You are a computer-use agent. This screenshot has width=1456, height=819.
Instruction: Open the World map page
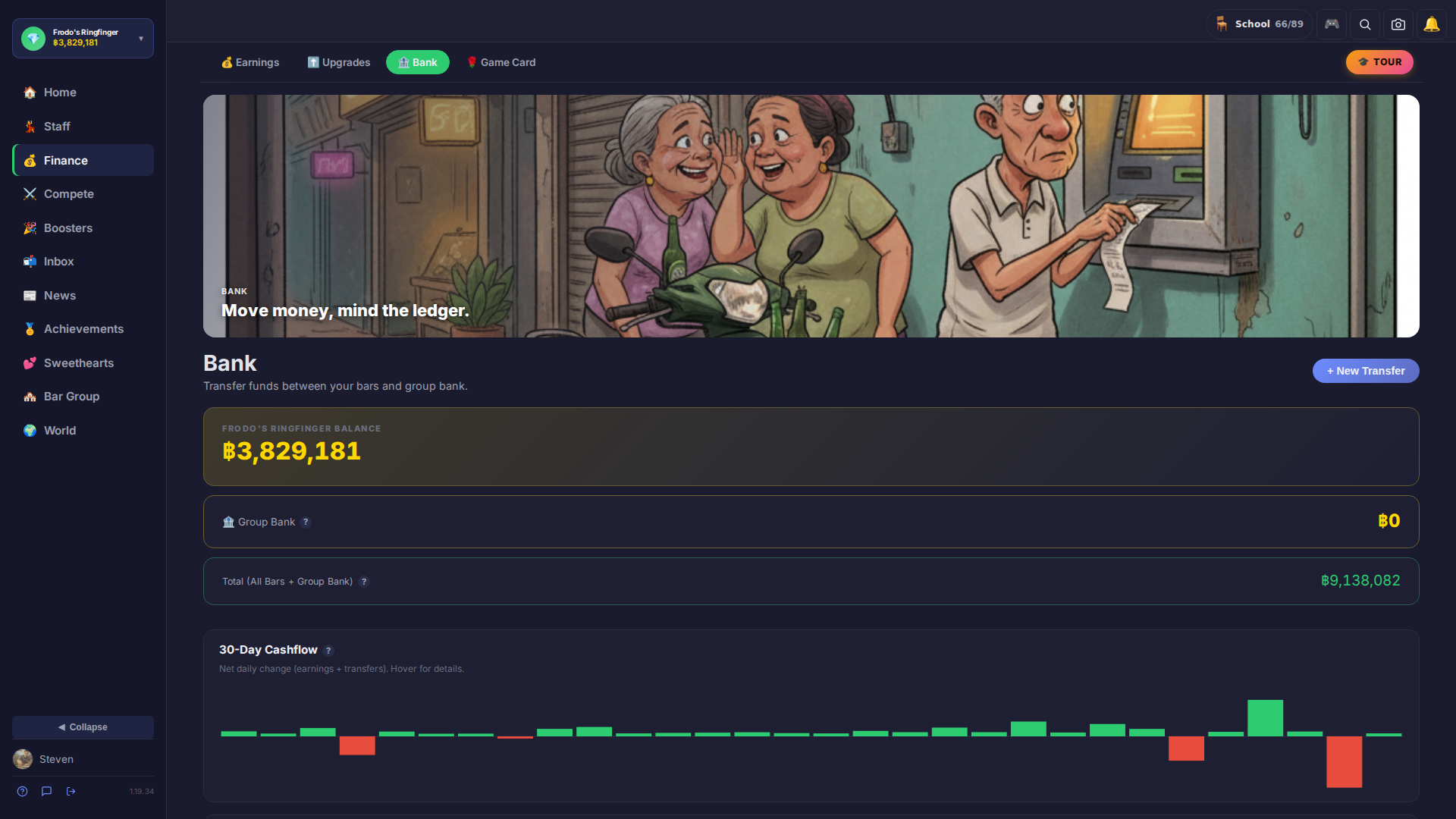83,431
